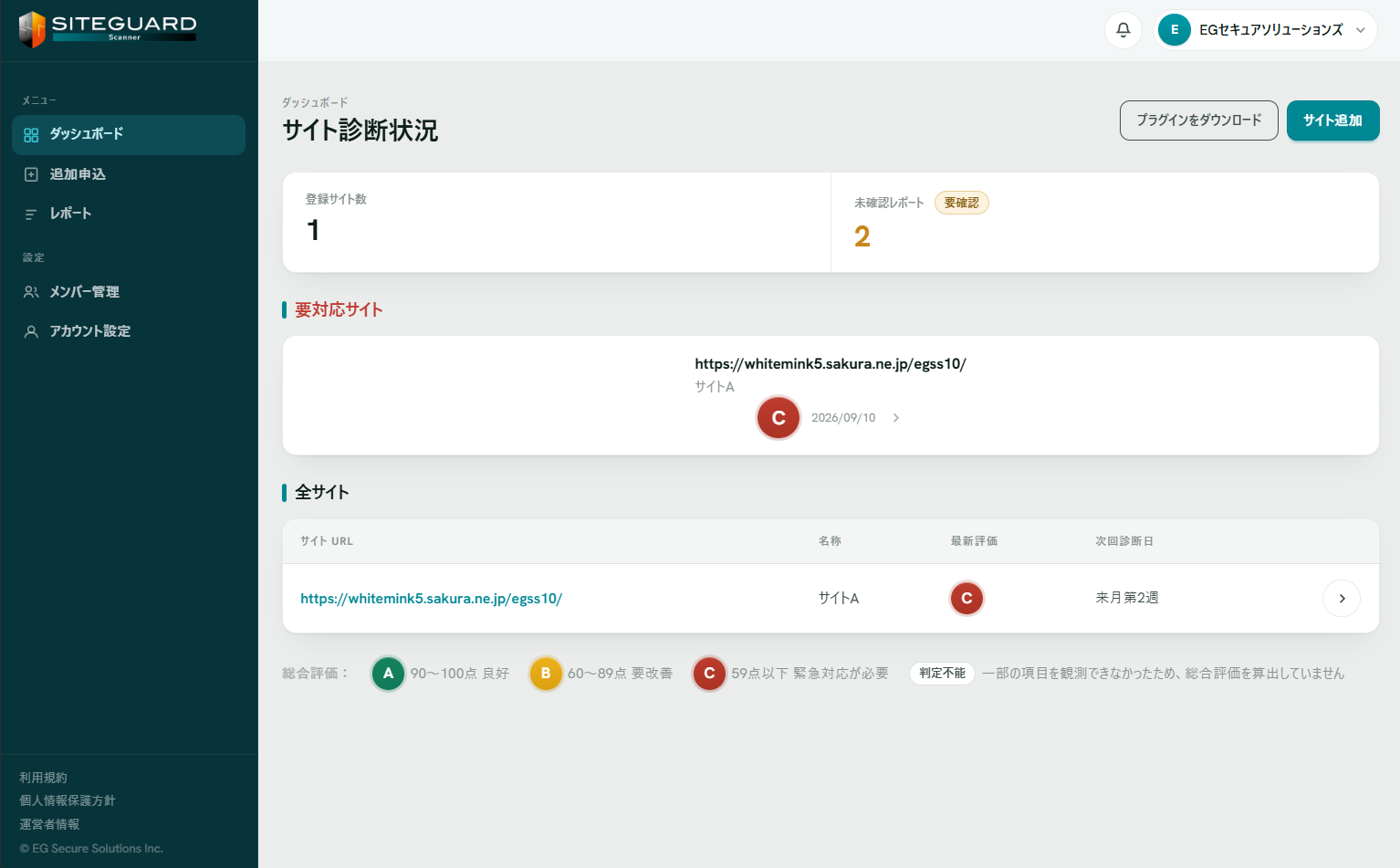
Task: Click the people icon beside メンバー管理
Action: pos(31,292)
